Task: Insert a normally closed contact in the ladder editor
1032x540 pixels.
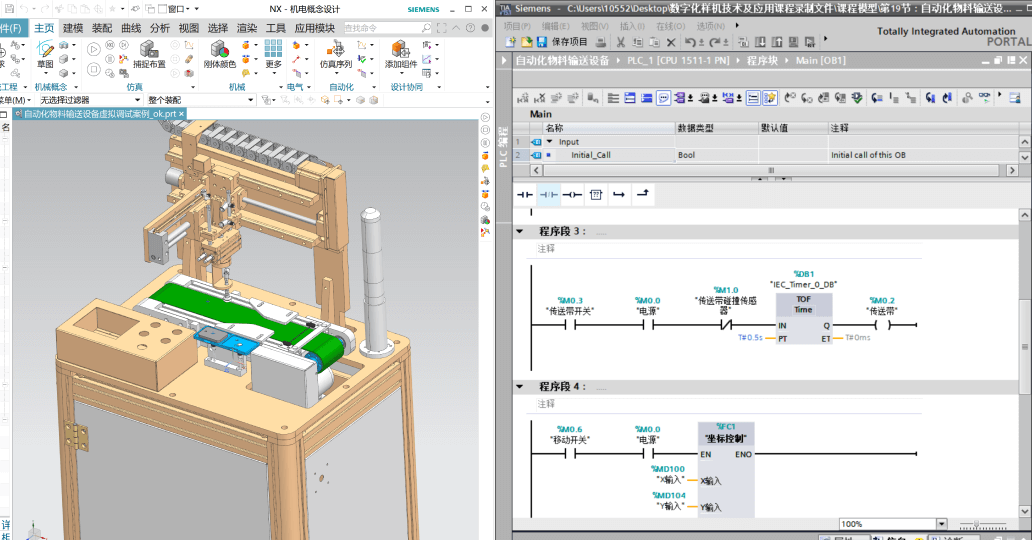Action: pyautogui.click(x=548, y=194)
